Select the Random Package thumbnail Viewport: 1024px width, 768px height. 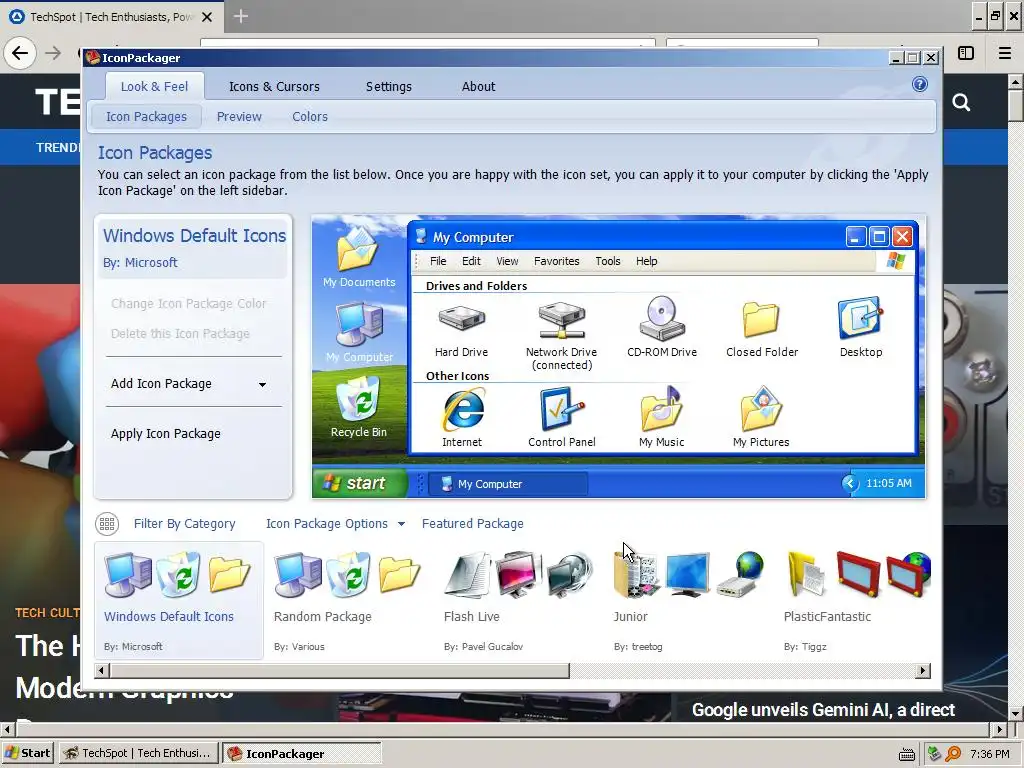click(347, 600)
